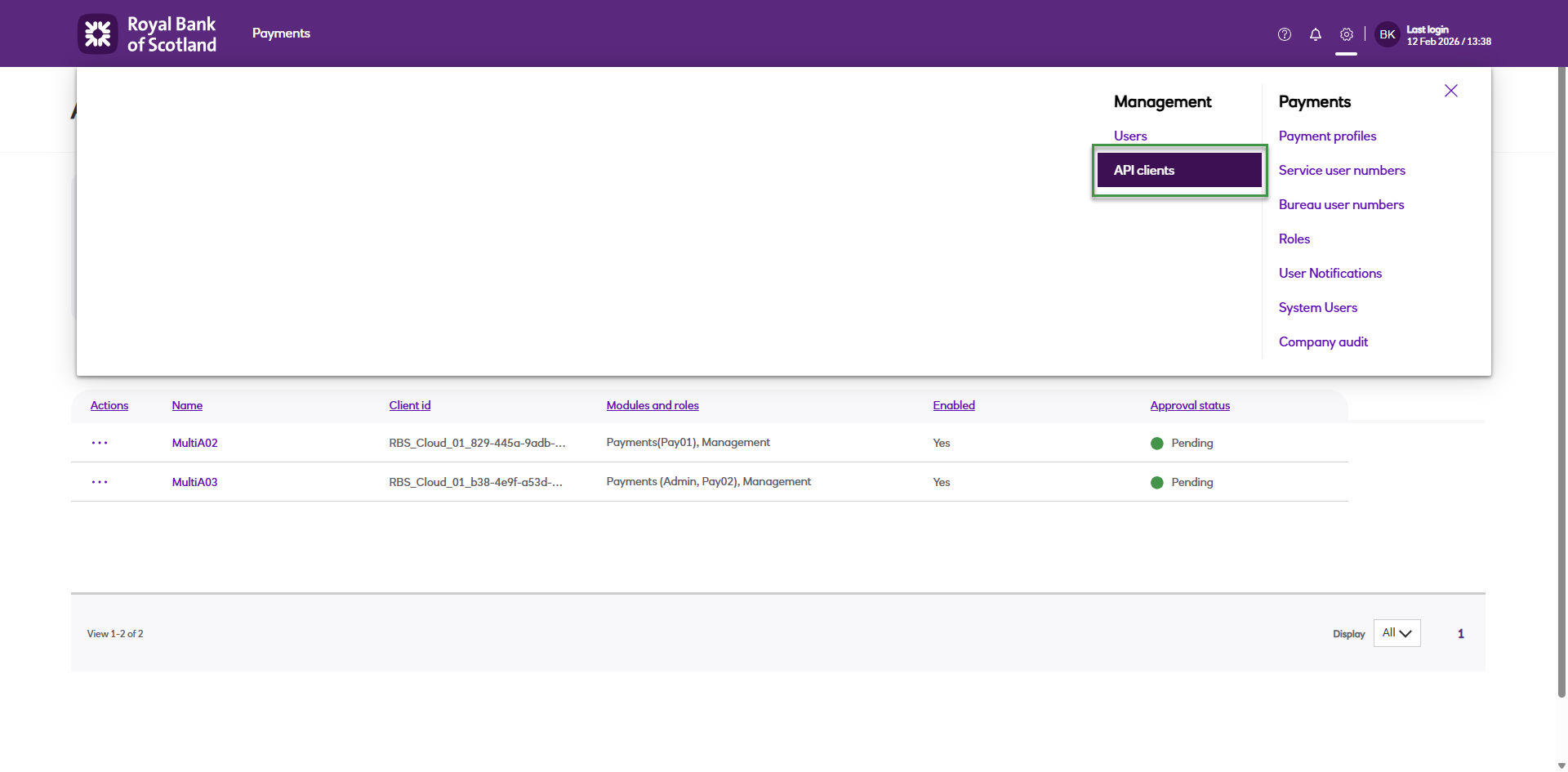
Task: Click the Management heading
Action: point(1162,101)
